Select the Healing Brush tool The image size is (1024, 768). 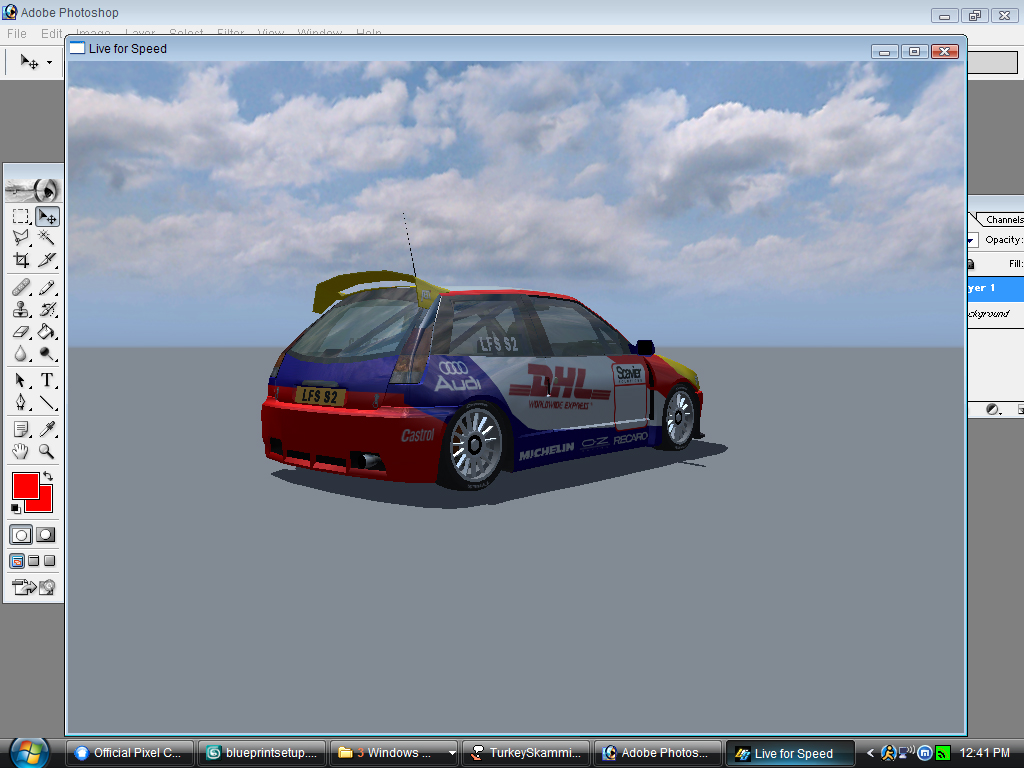21,287
